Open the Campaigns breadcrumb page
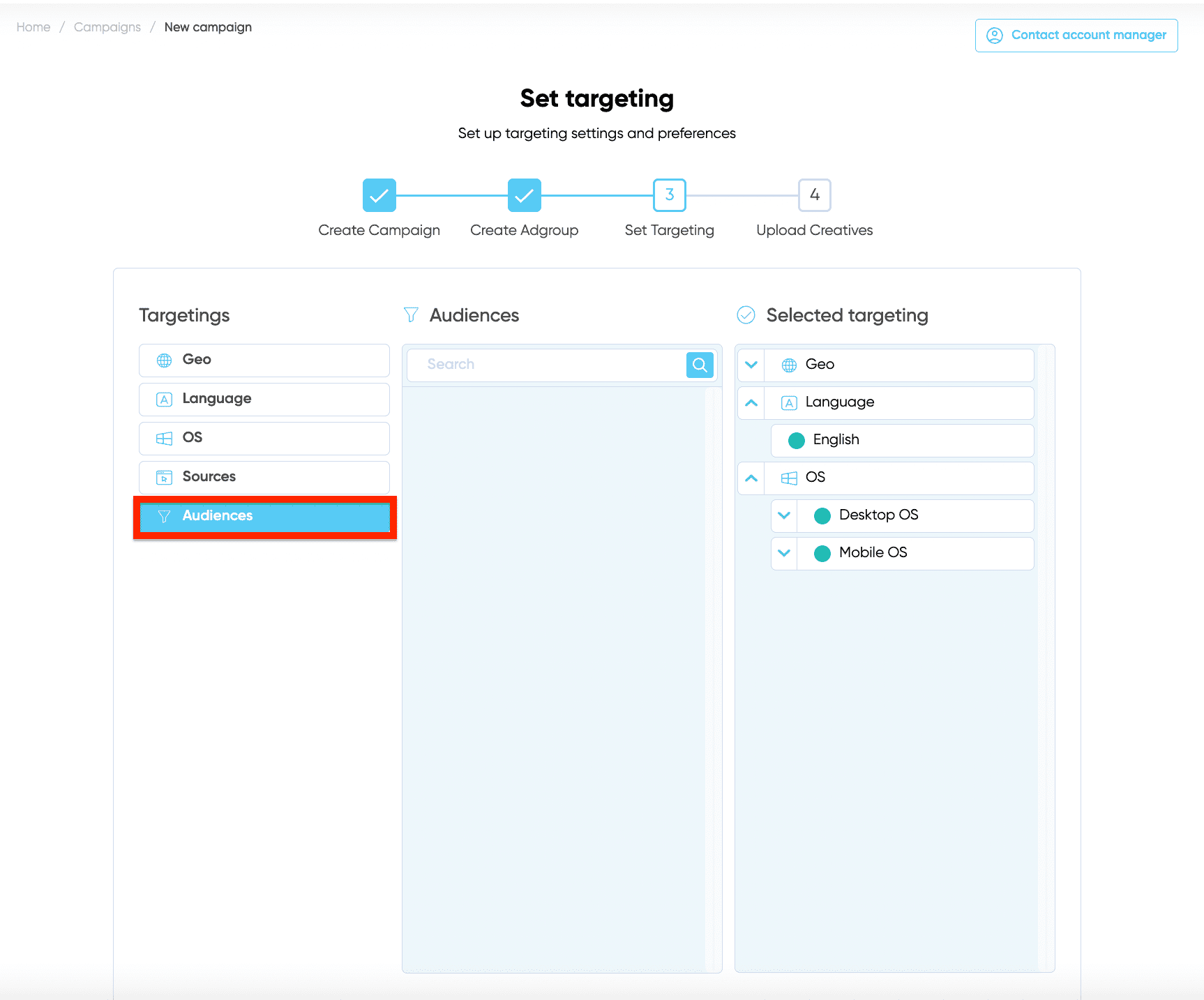Viewport: 1204px width, 1000px height. tap(107, 26)
